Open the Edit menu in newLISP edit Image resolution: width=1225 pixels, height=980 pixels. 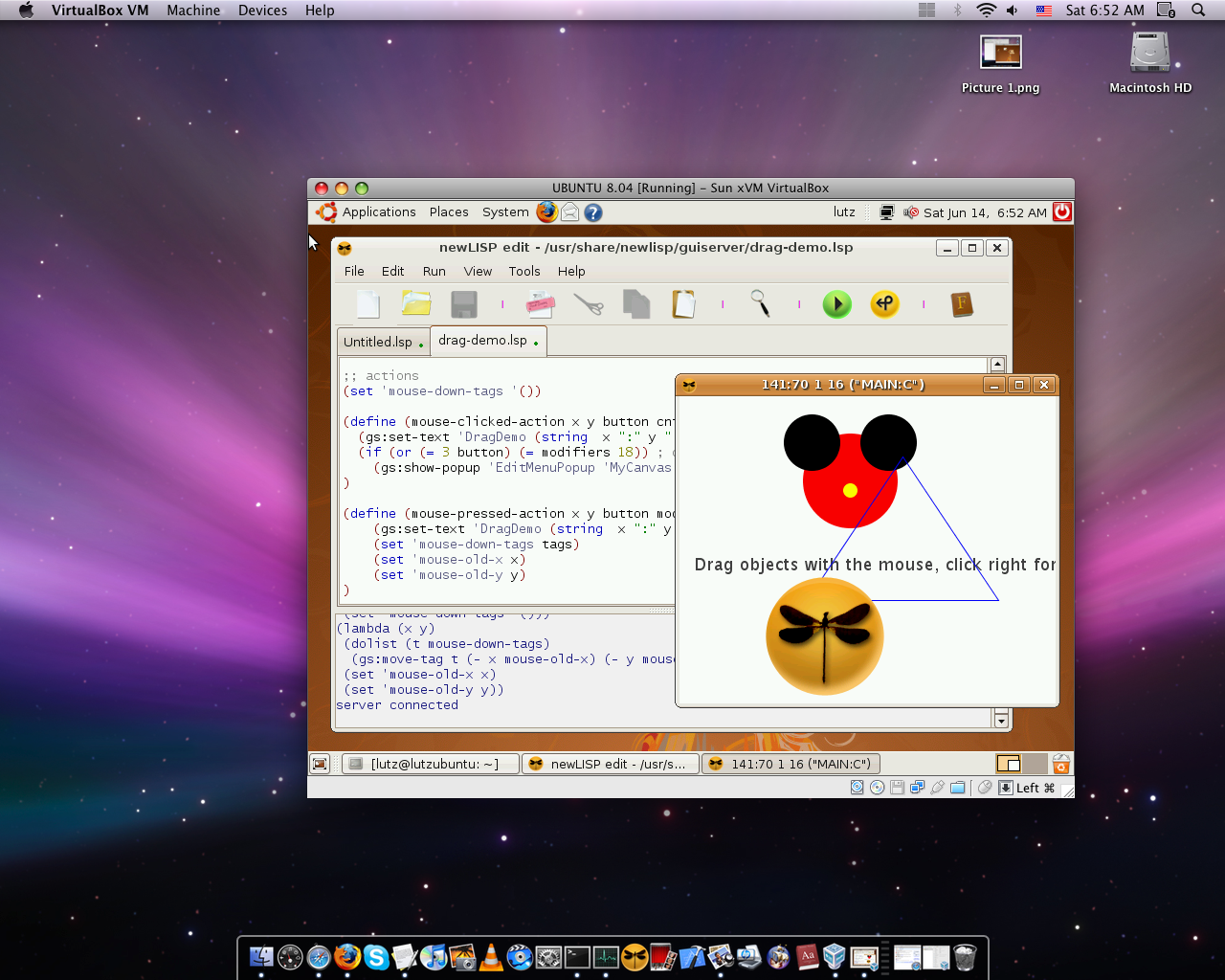click(392, 271)
